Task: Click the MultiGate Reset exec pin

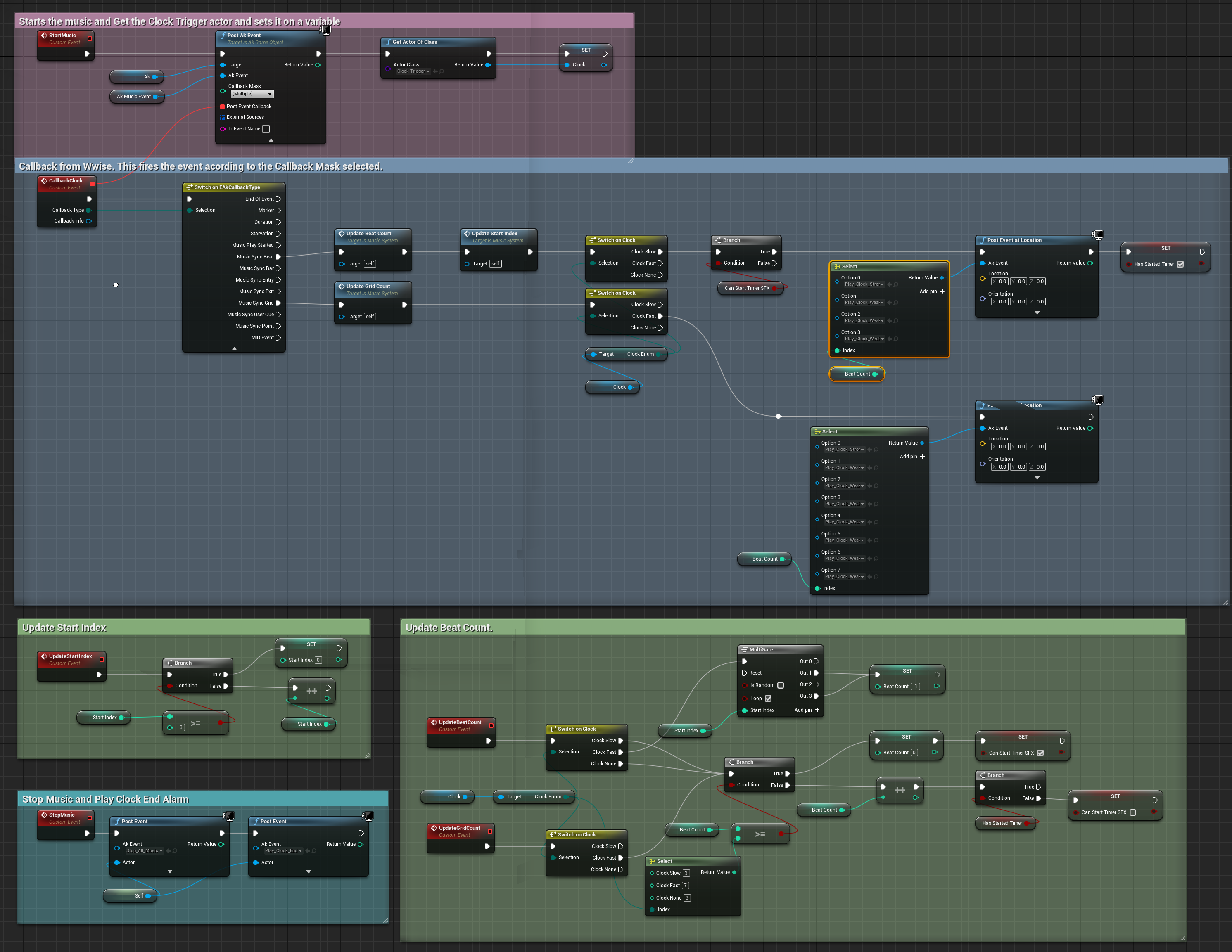Action: click(x=745, y=673)
